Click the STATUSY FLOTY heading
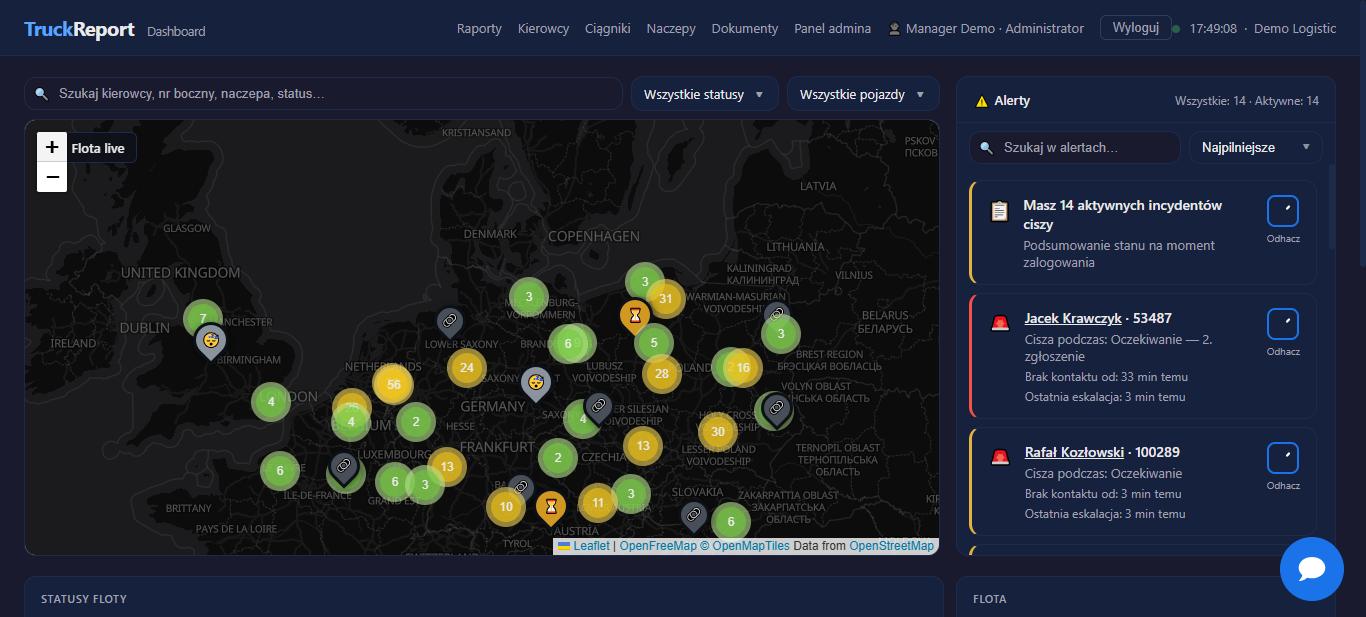Viewport: 1366px width, 617px height. pyautogui.click(x=84, y=599)
